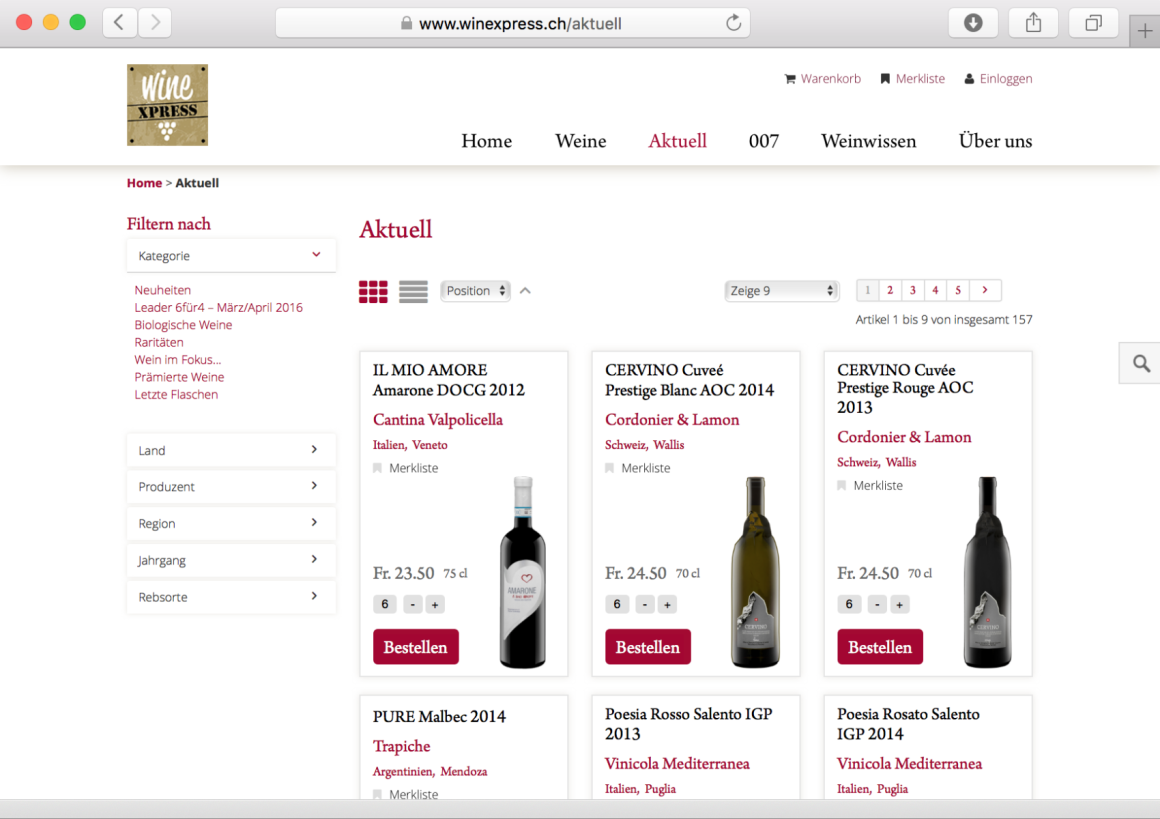Order IL MIO AMORE with Bestellen

[x=416, y=647]
